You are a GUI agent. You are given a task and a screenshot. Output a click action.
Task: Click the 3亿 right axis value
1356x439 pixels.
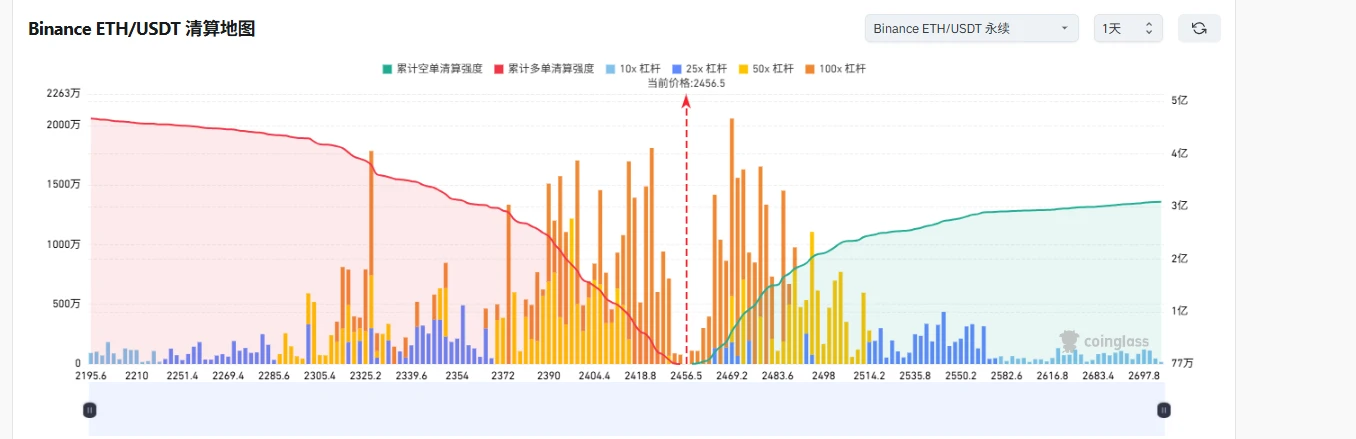click(1181, 206)
